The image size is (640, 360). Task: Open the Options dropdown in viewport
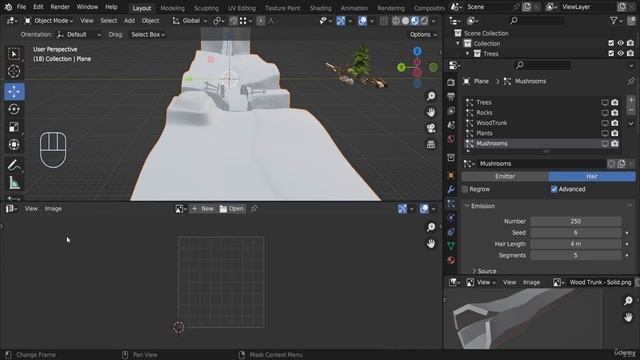[423, 35]
